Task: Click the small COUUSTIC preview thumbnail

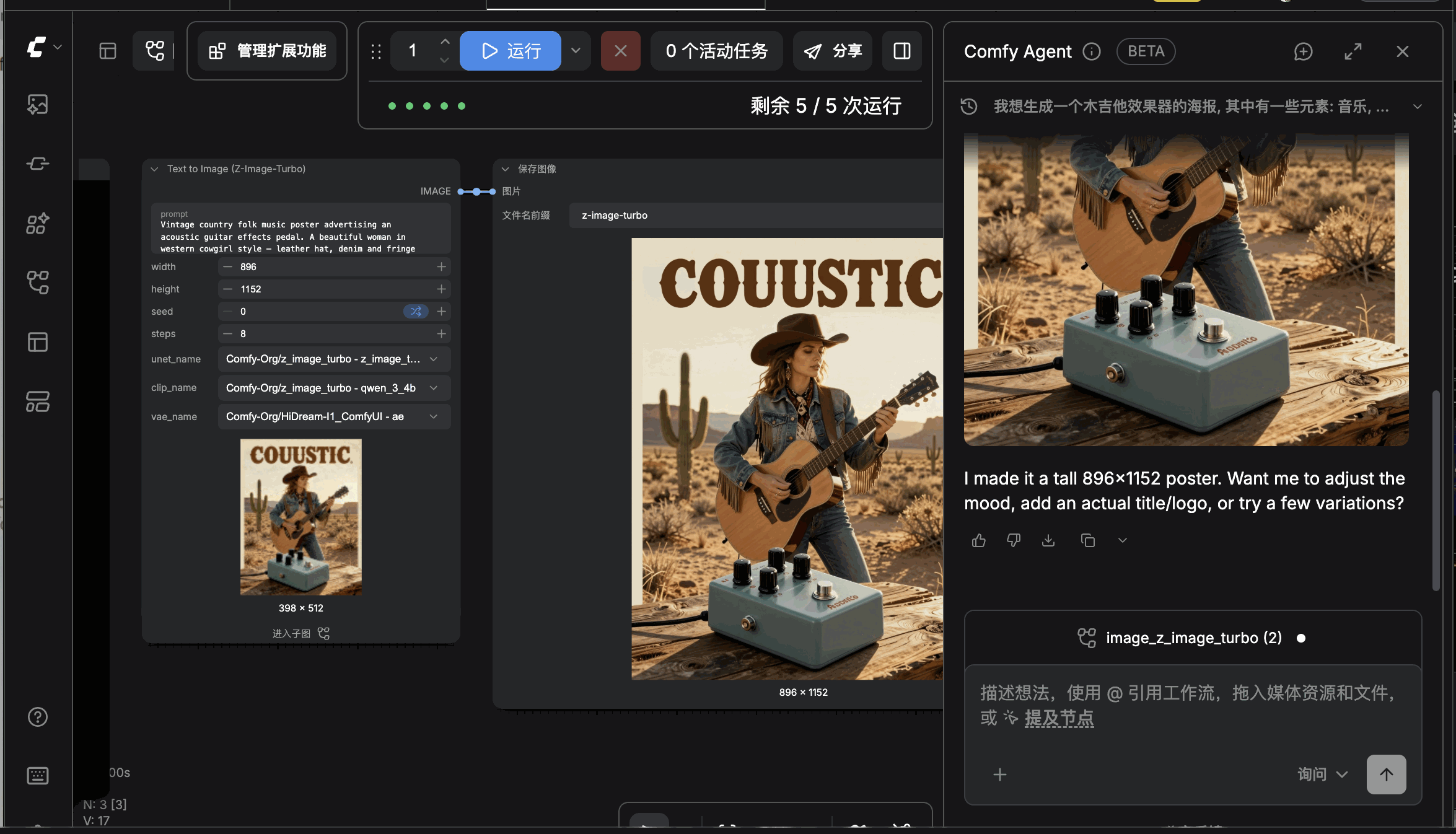Action: pyautogui.click(x=301, y=517)
